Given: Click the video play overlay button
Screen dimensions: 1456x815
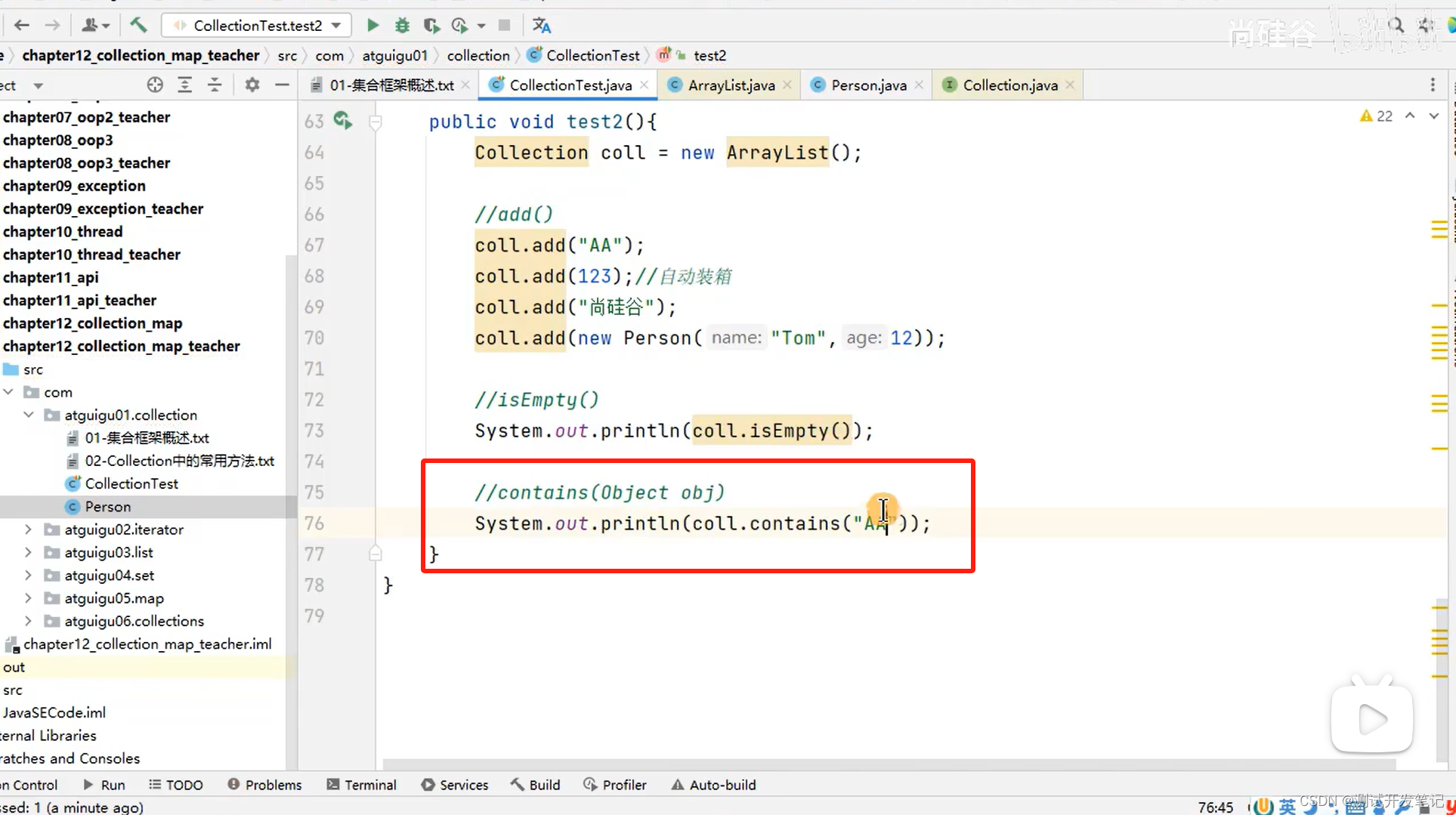Looking at the screenshot, I should tap(1371, 718).
